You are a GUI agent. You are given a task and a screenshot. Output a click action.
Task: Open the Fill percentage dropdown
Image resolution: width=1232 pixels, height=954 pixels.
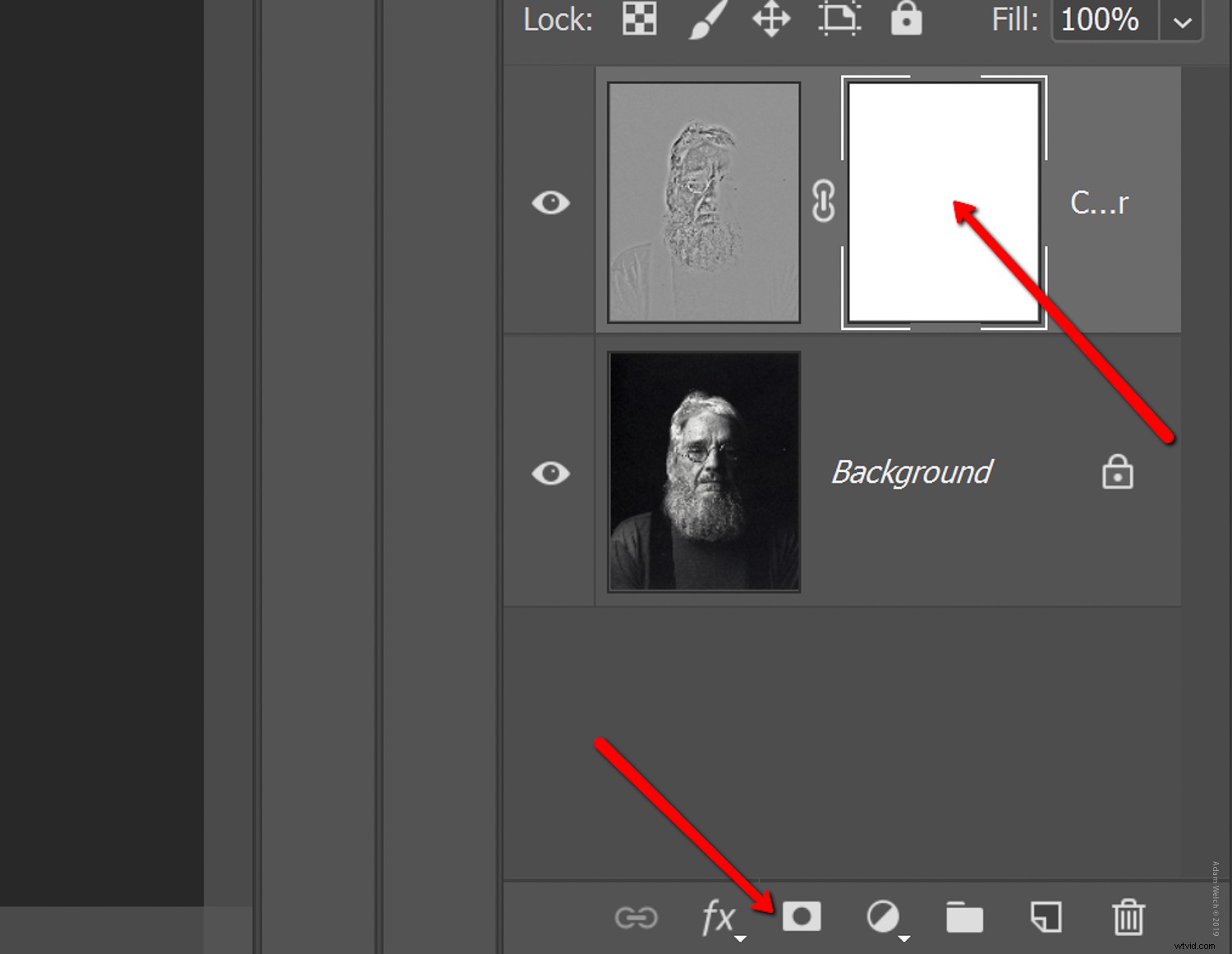(1180, 21)
